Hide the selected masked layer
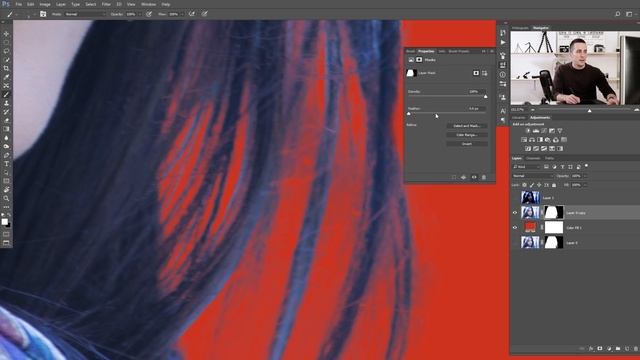Viewport: 640px width, 360px height. [x=515, y=213]
